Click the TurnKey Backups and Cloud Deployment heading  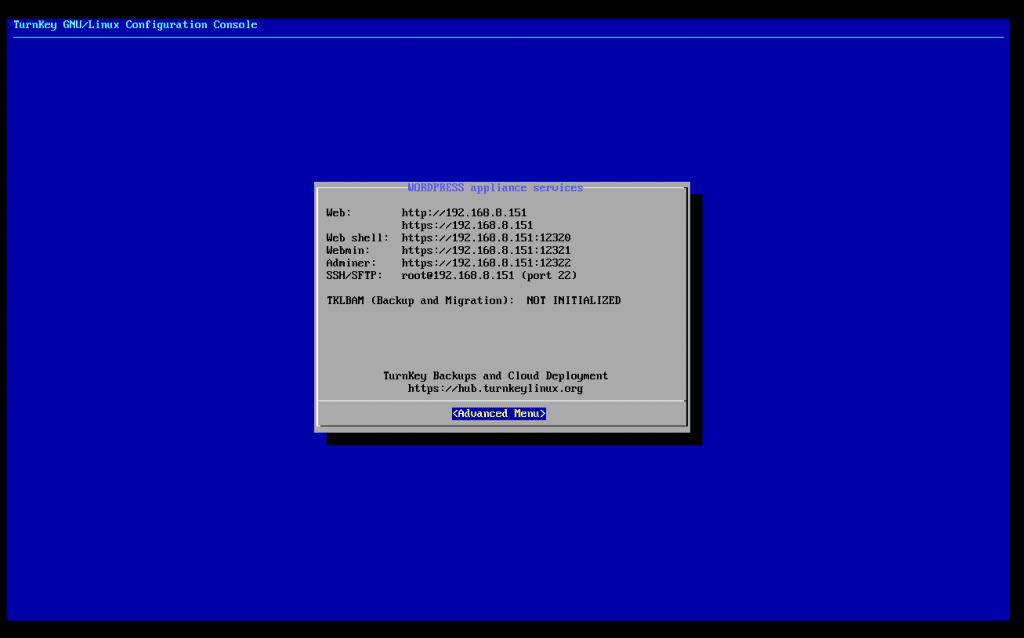point(495,376)
